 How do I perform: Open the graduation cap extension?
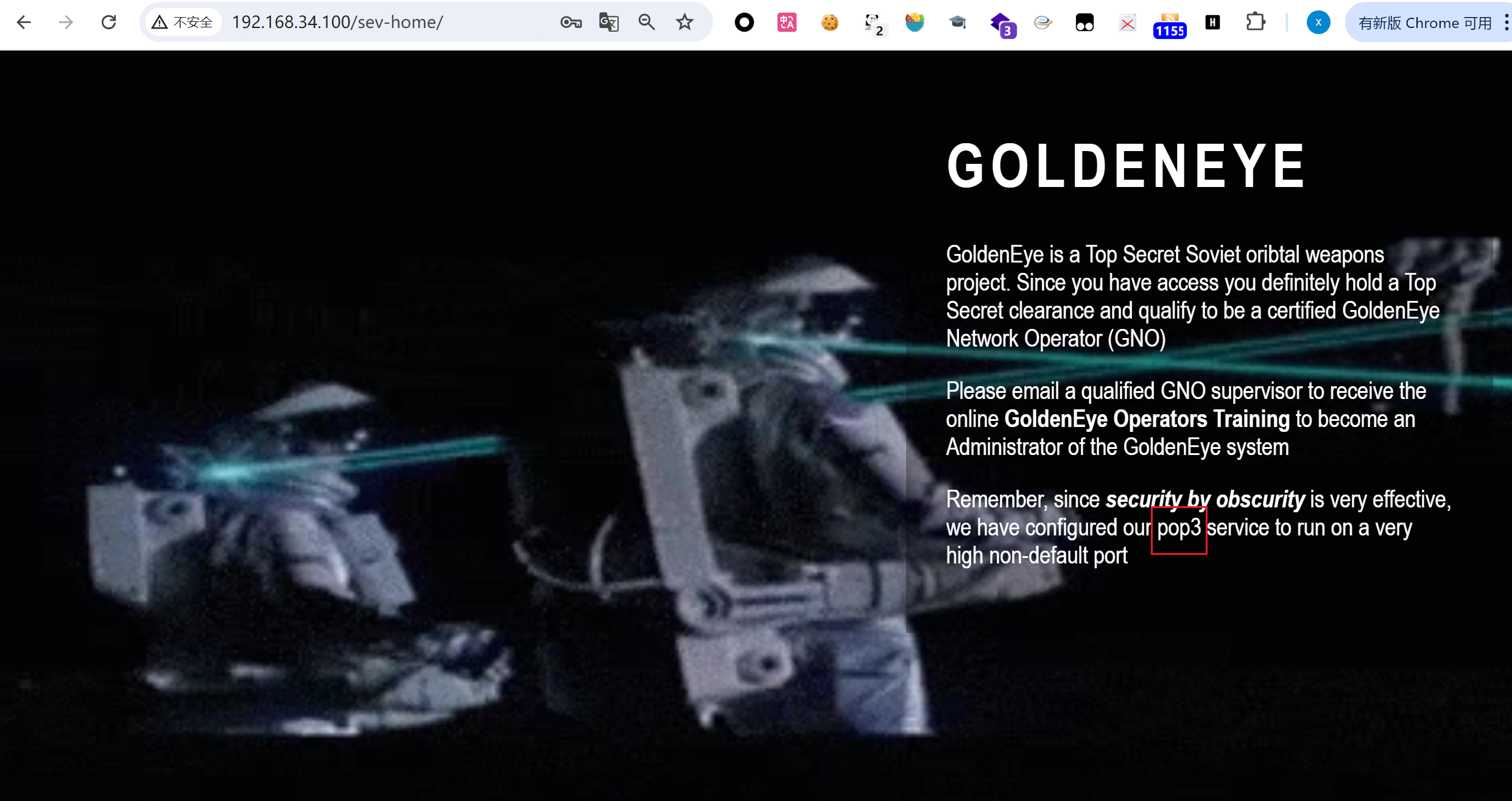[x=957, y=23]
